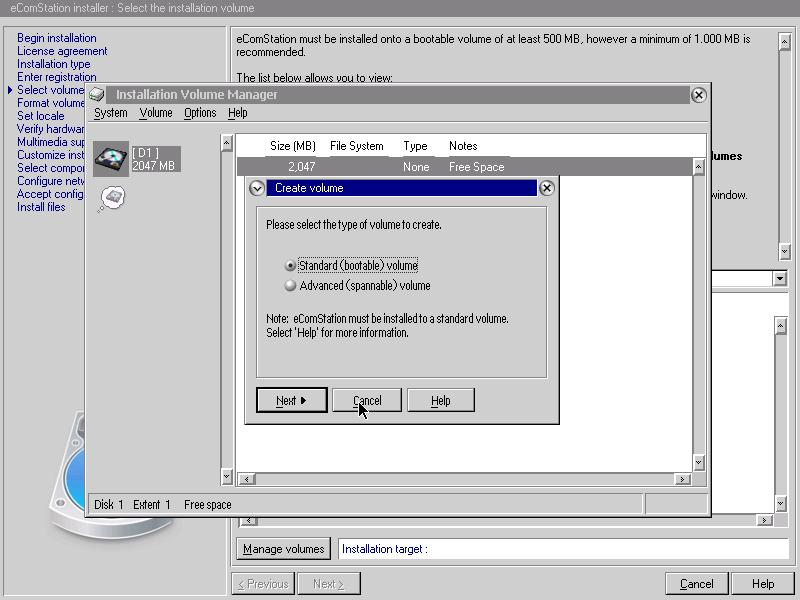Image resolution: width=800 pixels, height=600 pixels.
Task: Click the Notes column header
Action: click(x=463, y=146)
